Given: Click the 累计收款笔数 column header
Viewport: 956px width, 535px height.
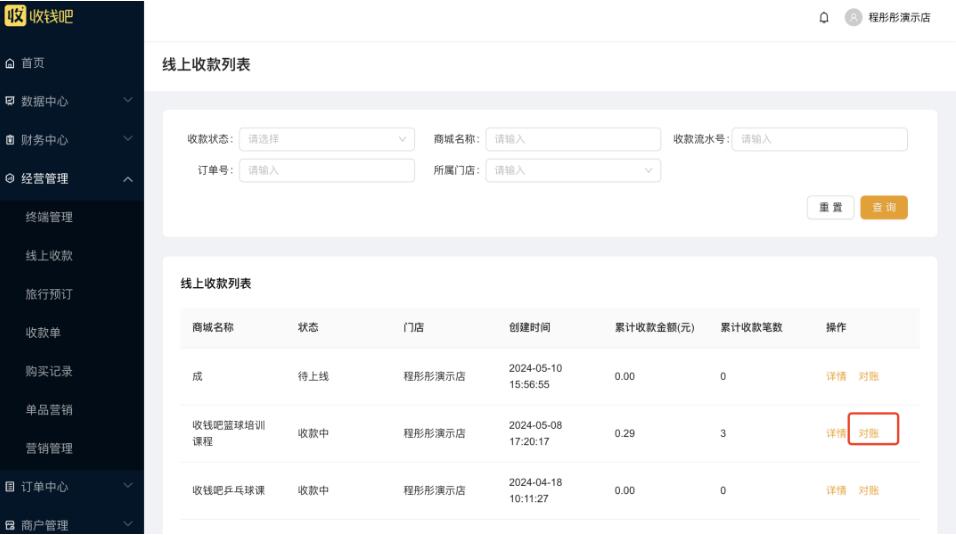Looking at the screenshot, I should pos(751,328).
